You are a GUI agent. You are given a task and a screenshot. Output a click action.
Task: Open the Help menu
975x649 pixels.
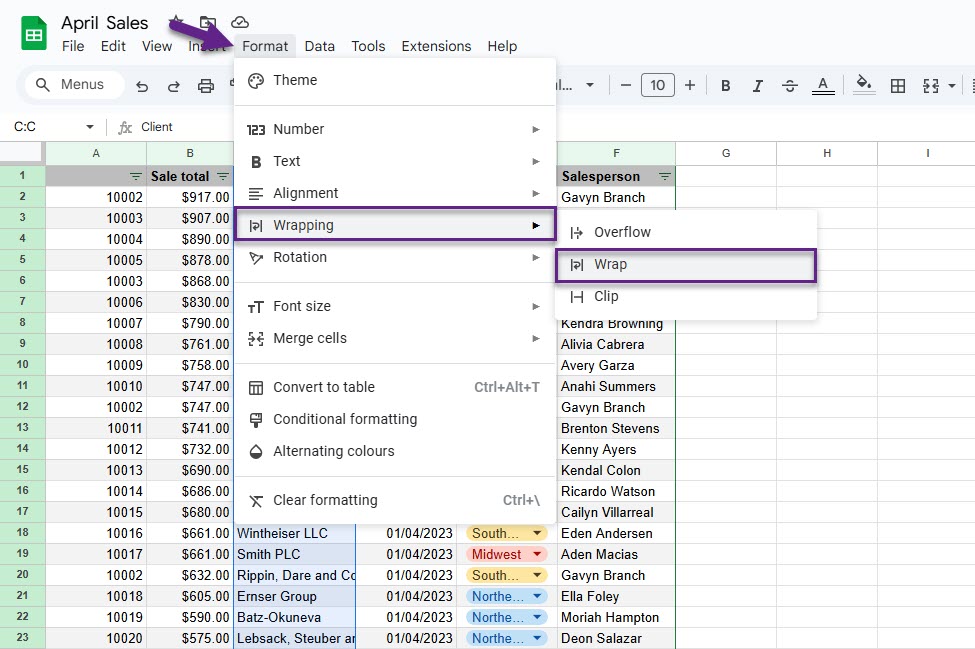[x=502, y=46]
